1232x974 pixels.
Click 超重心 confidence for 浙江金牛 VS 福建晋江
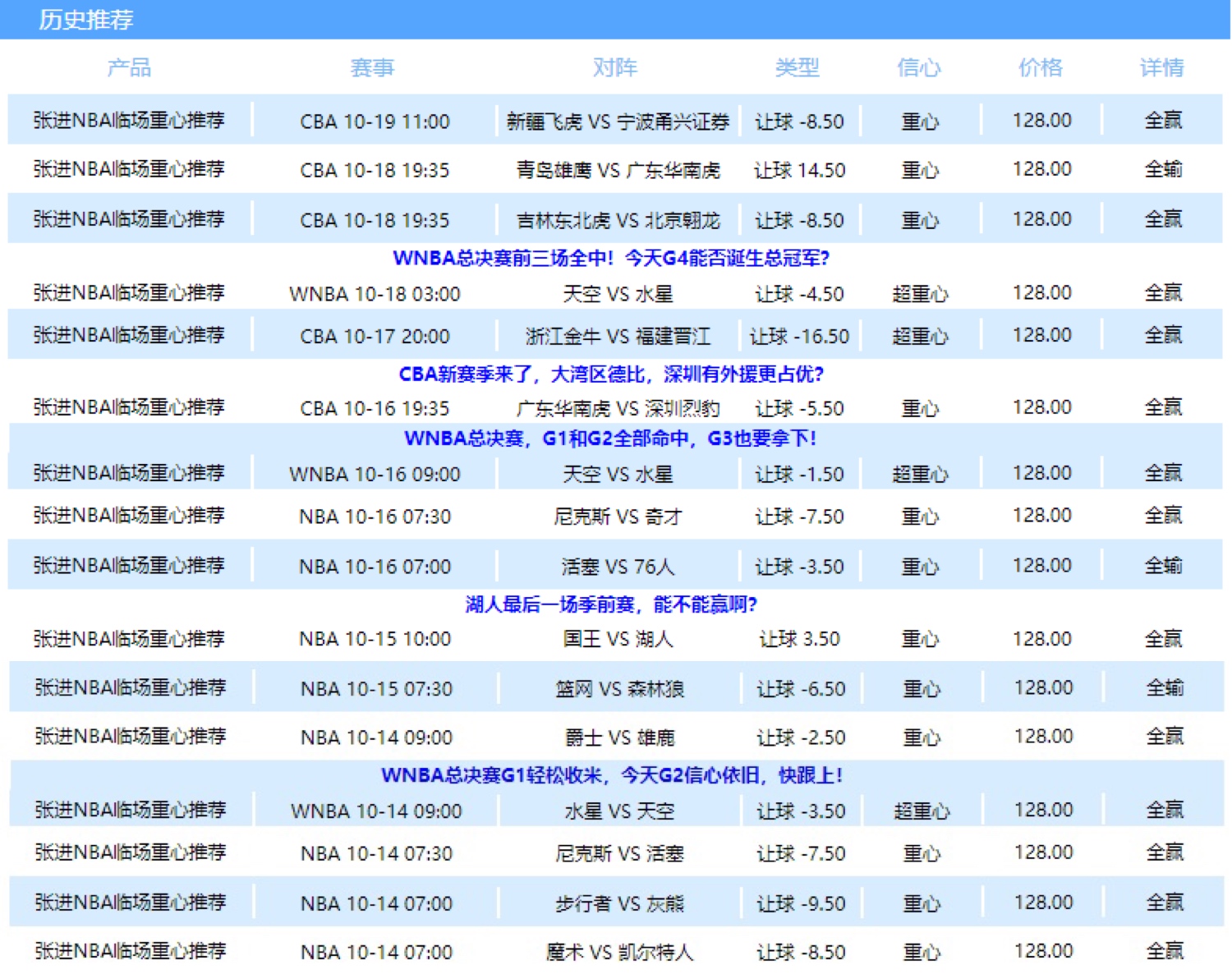click(920, 336)
